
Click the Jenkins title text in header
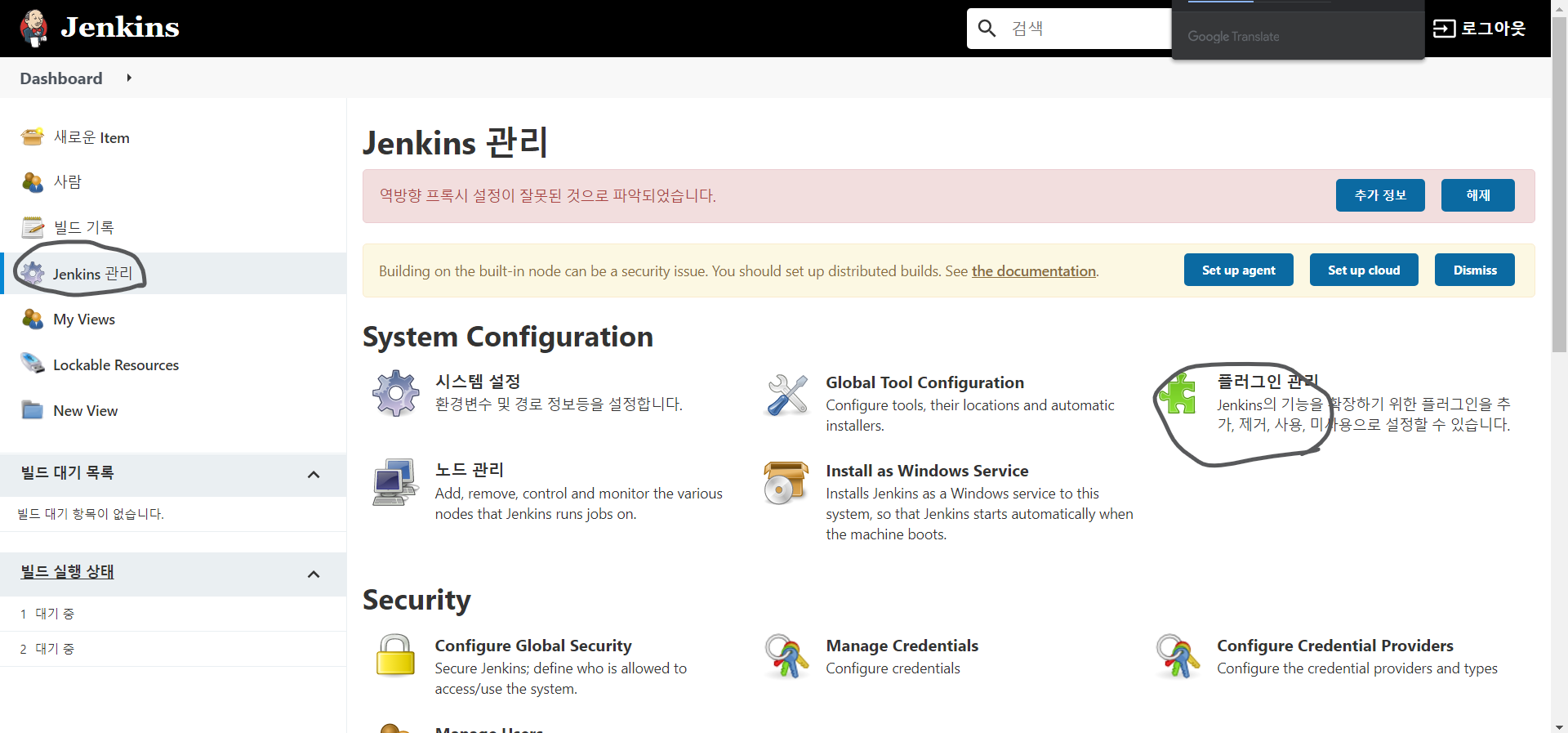[120, 28]
